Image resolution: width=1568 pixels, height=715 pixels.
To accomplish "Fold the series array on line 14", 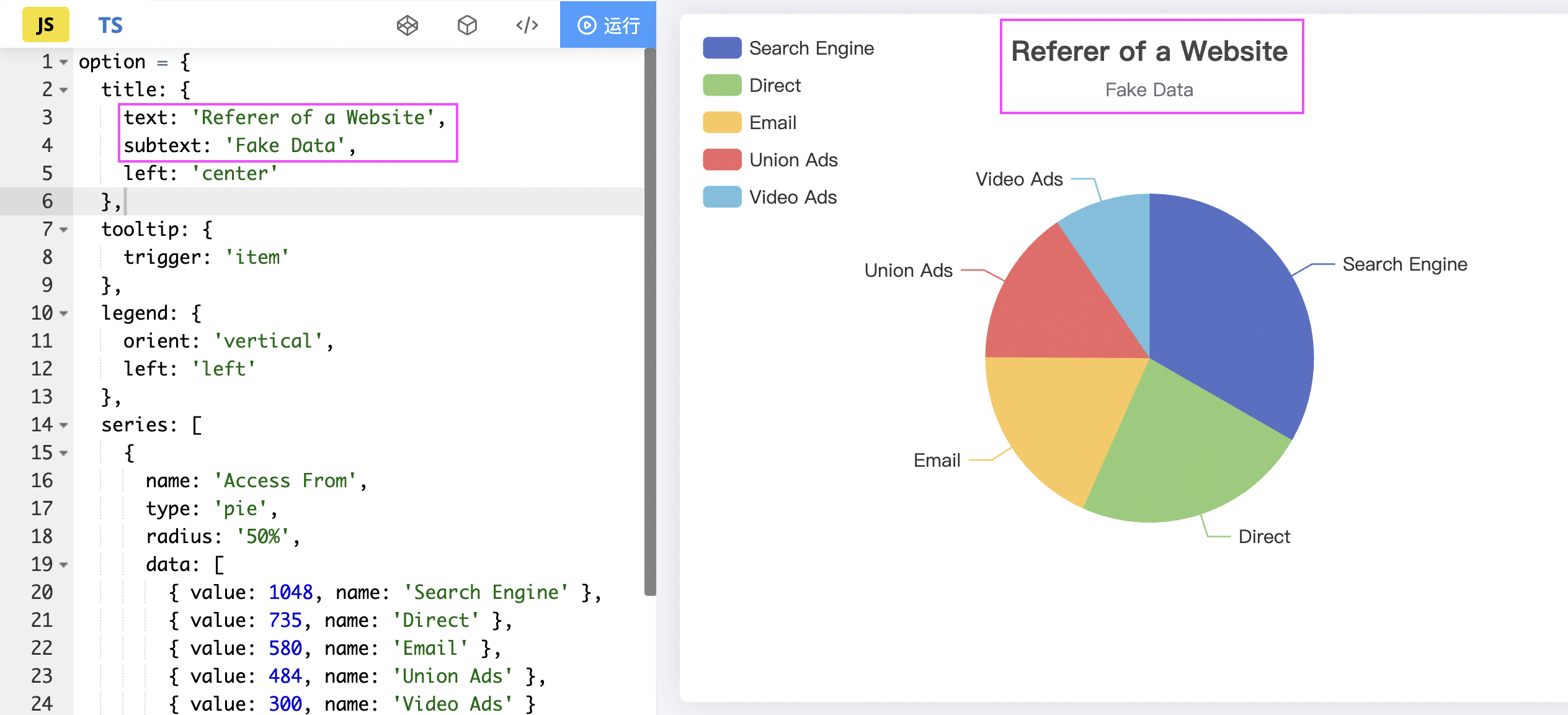I will 63,425.
